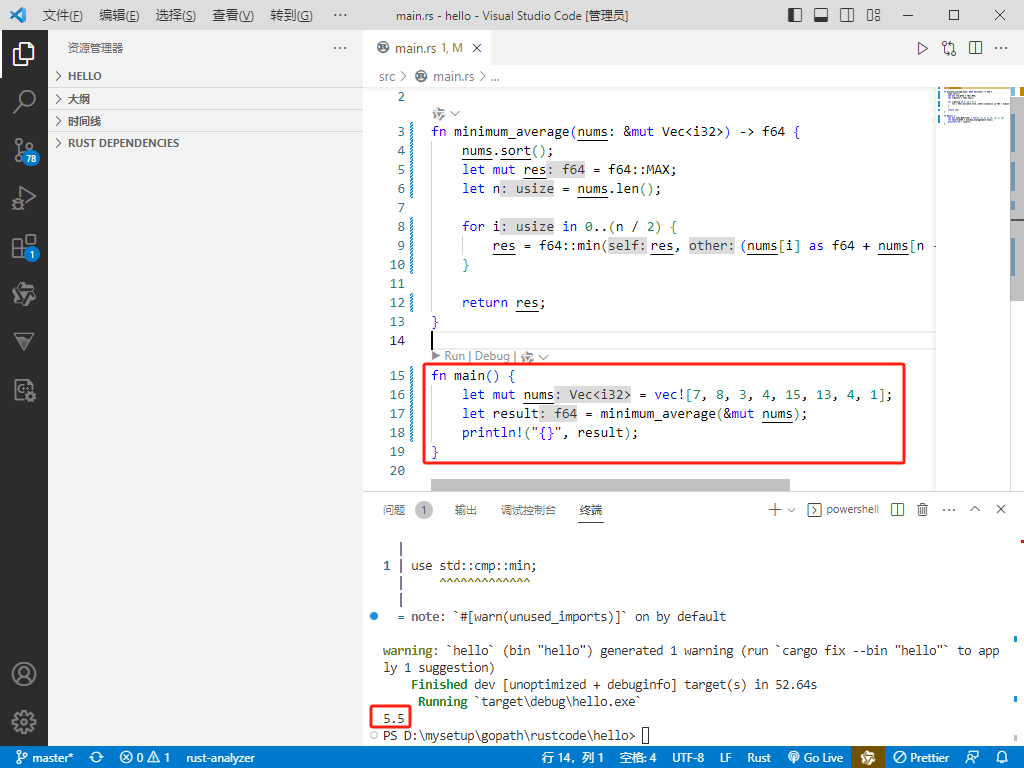Open the 文件(F) menu

(63, 15)
